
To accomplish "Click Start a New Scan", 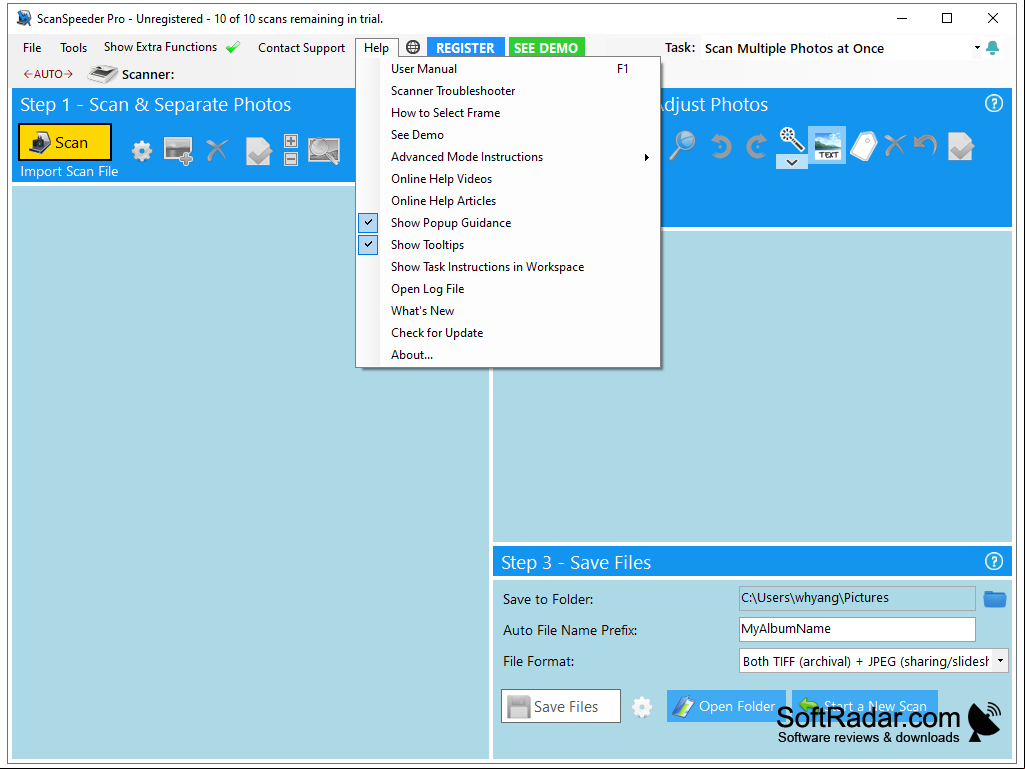I will [865, 706].
